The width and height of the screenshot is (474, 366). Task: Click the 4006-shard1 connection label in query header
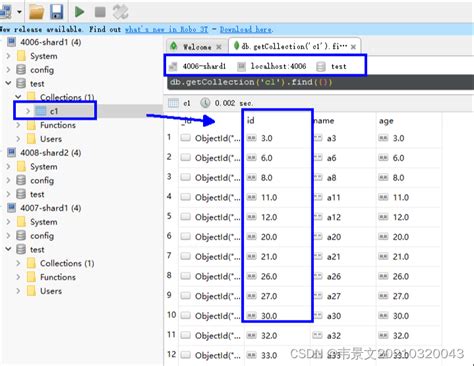point(204,66)
